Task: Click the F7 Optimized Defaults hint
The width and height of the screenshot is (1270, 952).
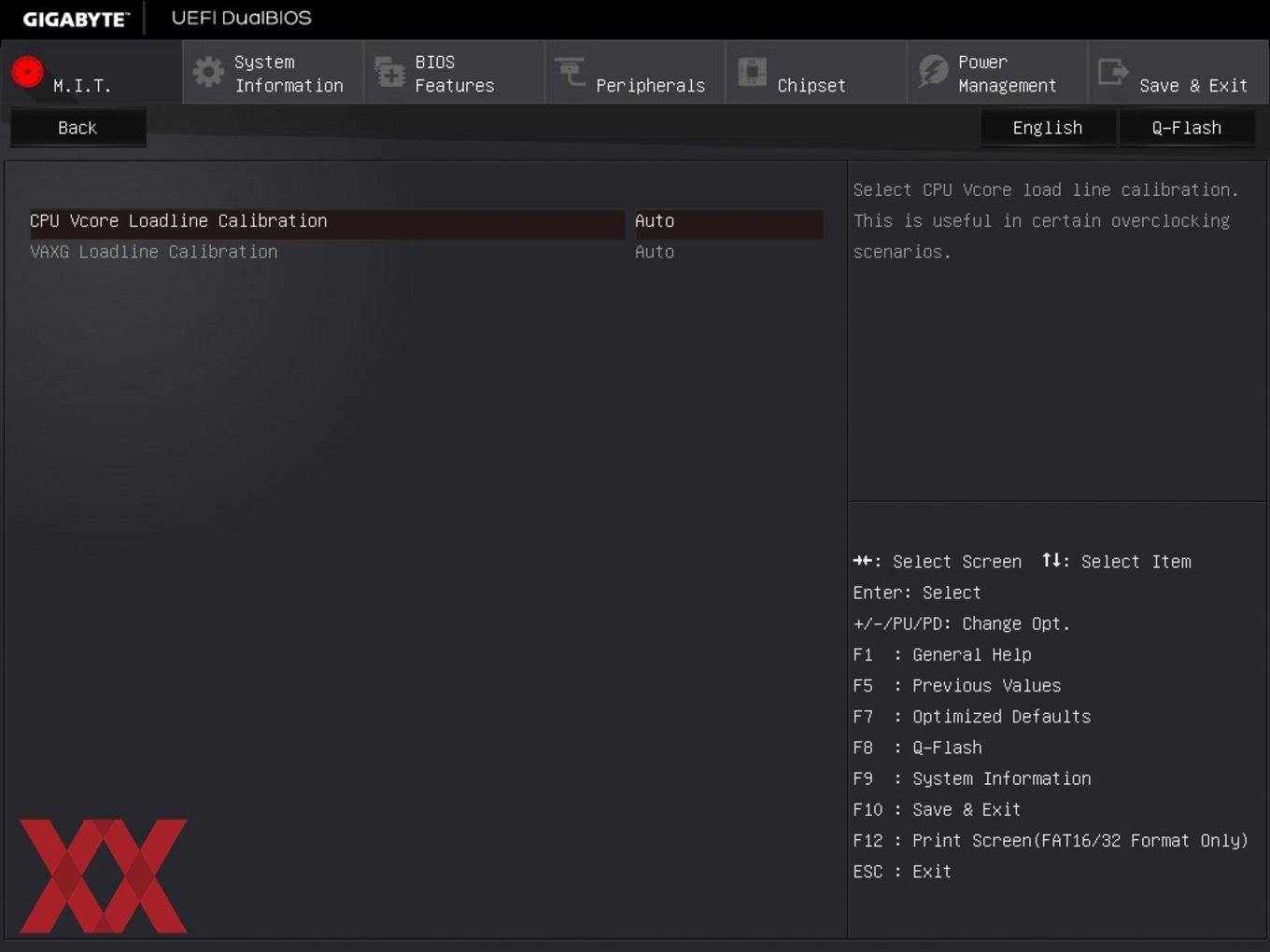Action: pos(972,717)
